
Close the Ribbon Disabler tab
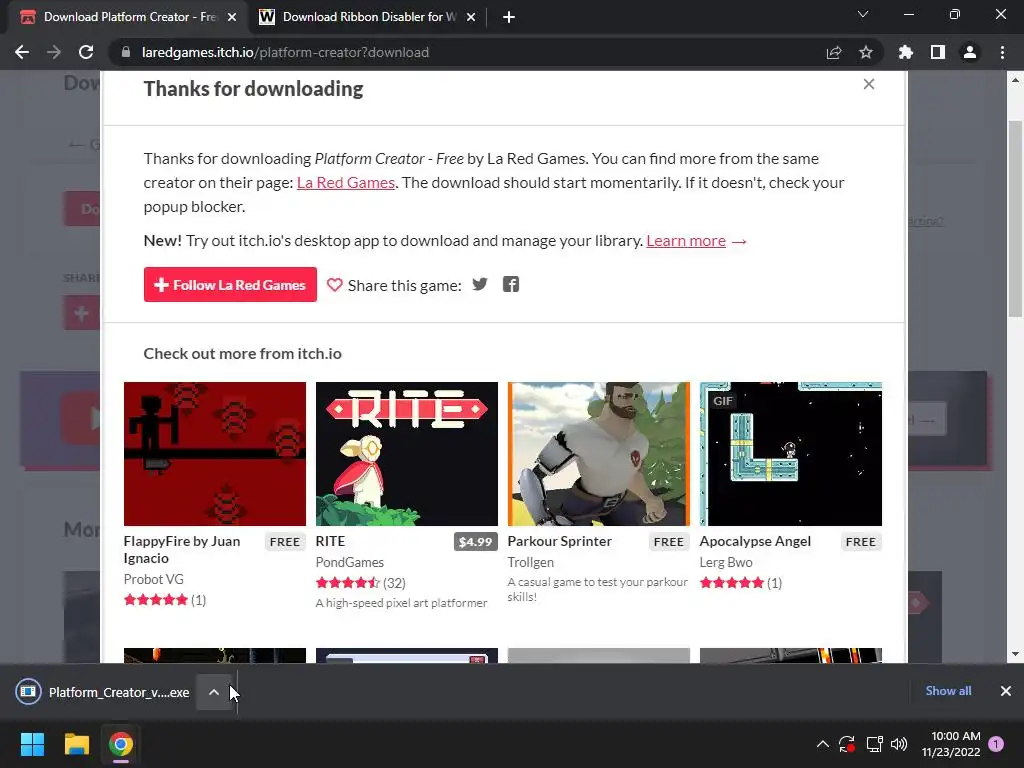pyautogui.click(x=471, y=17)
